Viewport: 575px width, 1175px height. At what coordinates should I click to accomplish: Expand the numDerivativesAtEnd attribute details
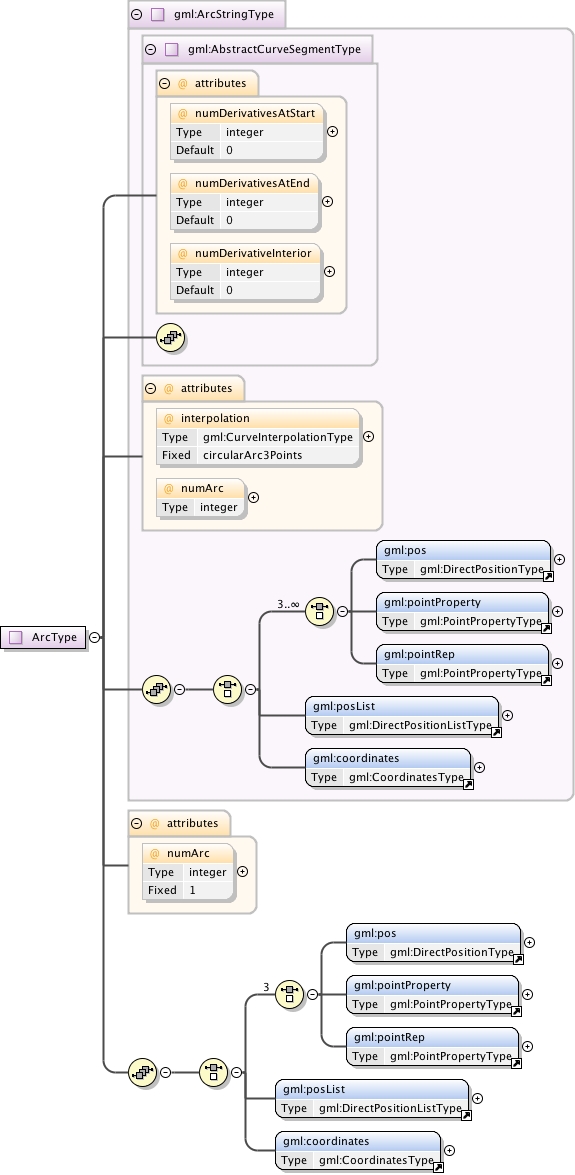point(328,202)
